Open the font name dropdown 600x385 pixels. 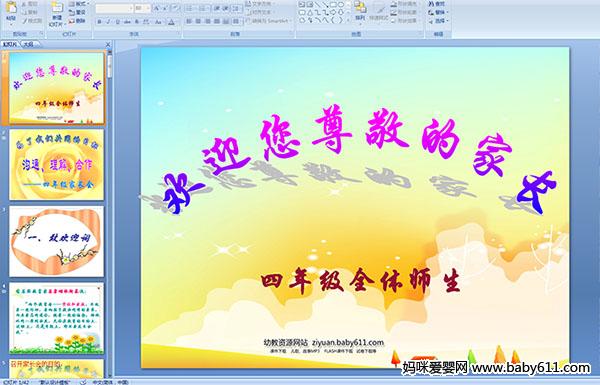pos(114,8)
